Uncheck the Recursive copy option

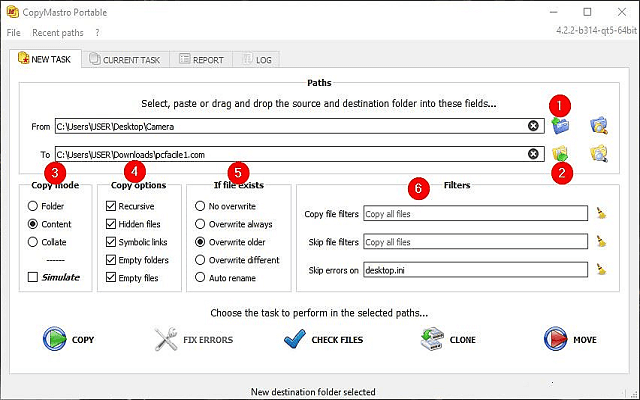point(110,206)
